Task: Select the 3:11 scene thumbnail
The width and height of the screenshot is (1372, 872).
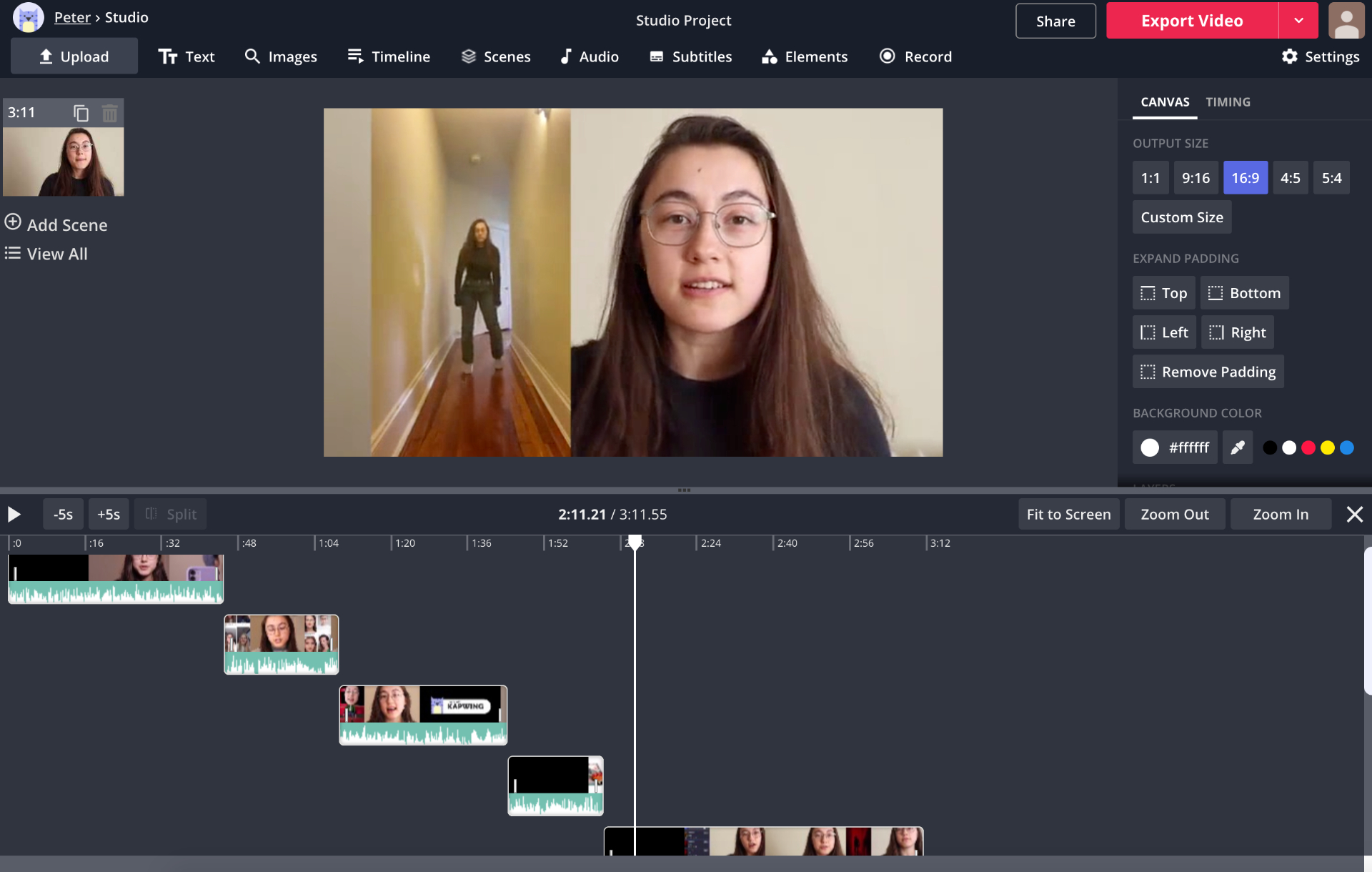Action: 63,162
